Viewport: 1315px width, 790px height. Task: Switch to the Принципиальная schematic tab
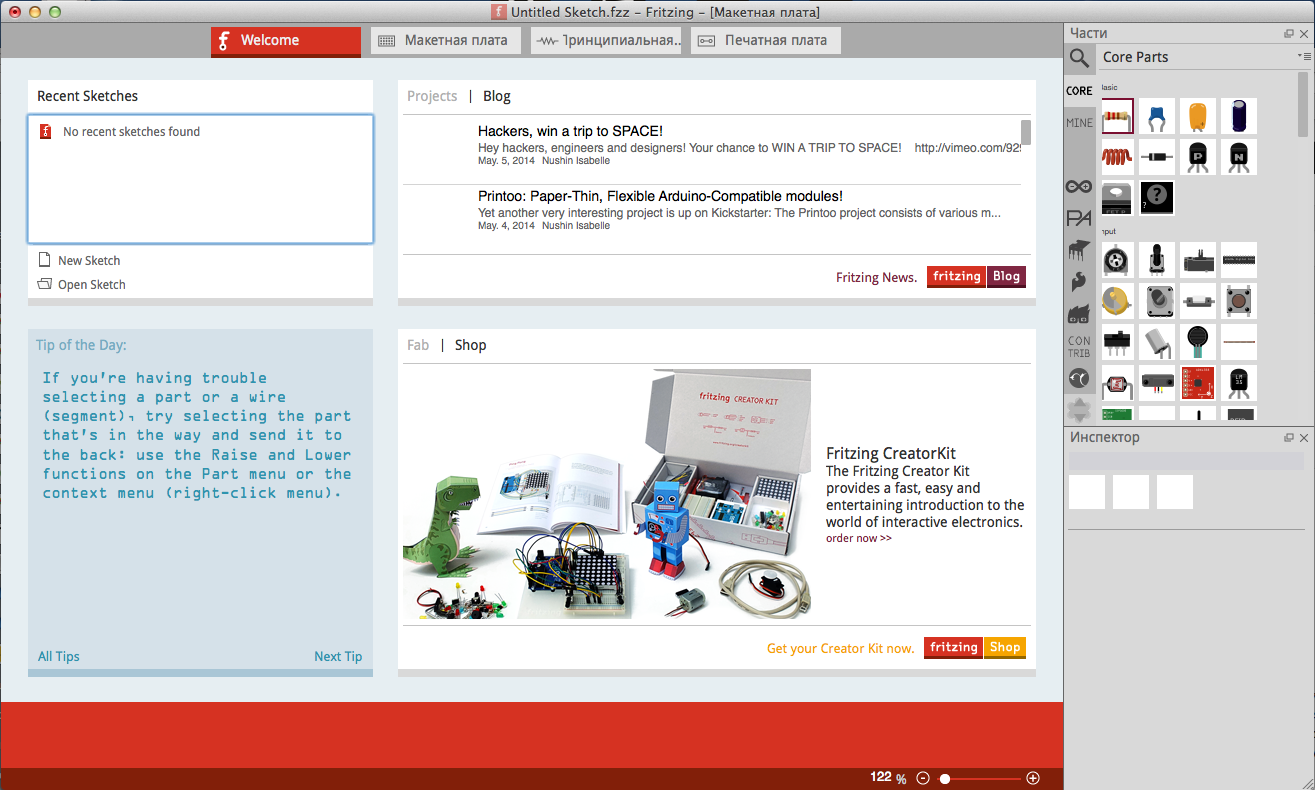pyautogui.click(x=606, y=41)
